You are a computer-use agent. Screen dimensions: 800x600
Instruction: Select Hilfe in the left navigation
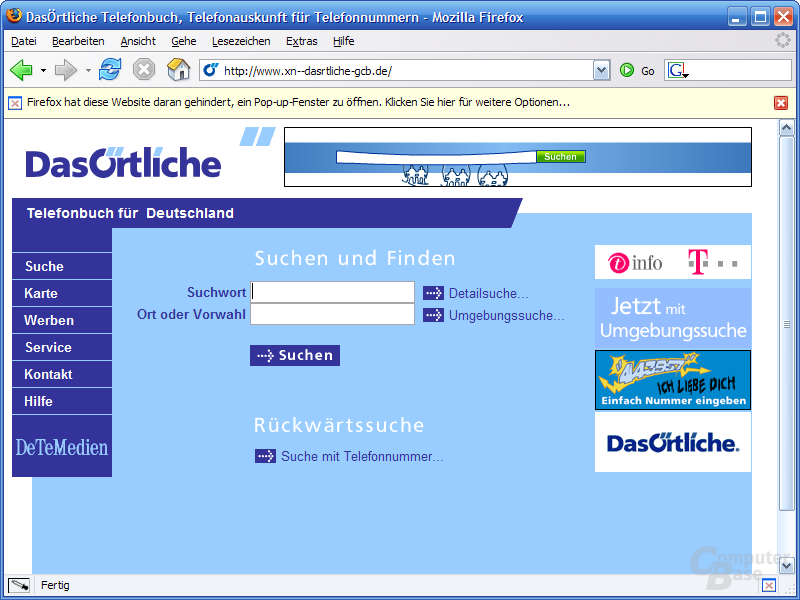(x=62, y=402)
